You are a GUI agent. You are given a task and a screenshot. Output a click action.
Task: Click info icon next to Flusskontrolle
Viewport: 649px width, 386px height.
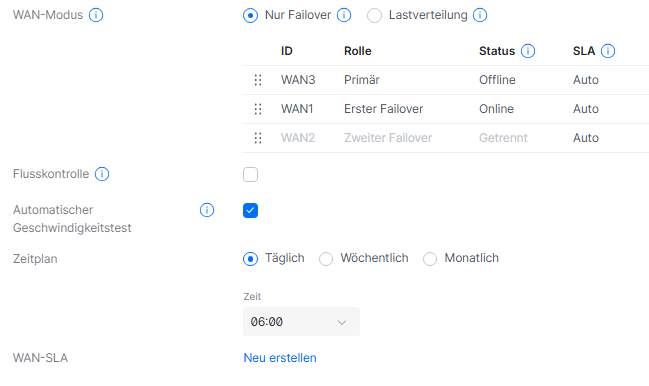102,174
